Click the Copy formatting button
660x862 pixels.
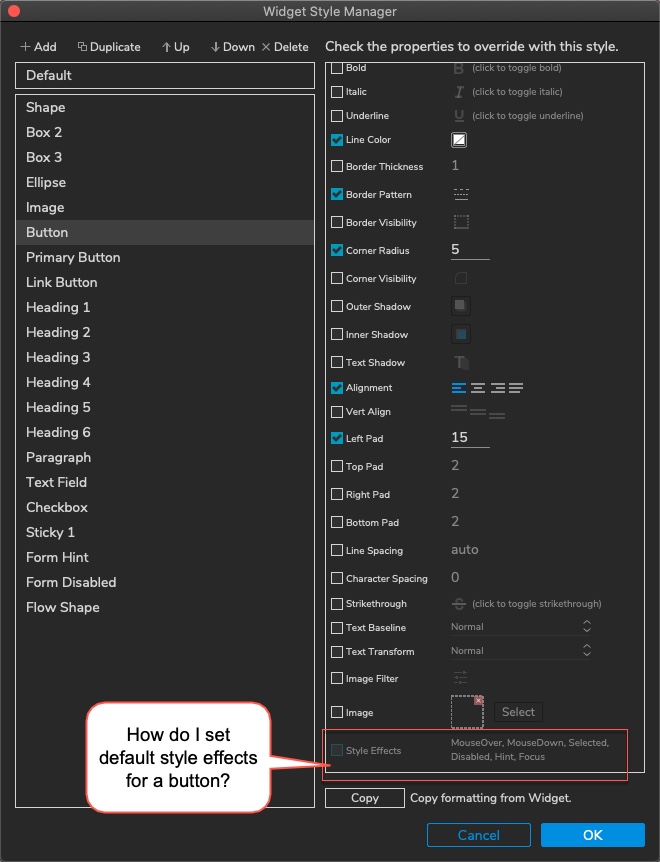coord(364,798)
